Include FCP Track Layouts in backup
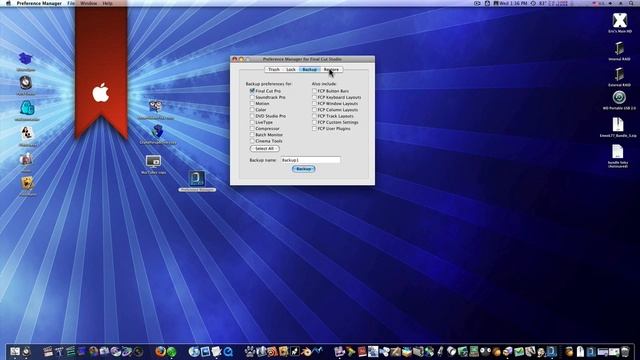The image size is (640, 360). [314, 116]
